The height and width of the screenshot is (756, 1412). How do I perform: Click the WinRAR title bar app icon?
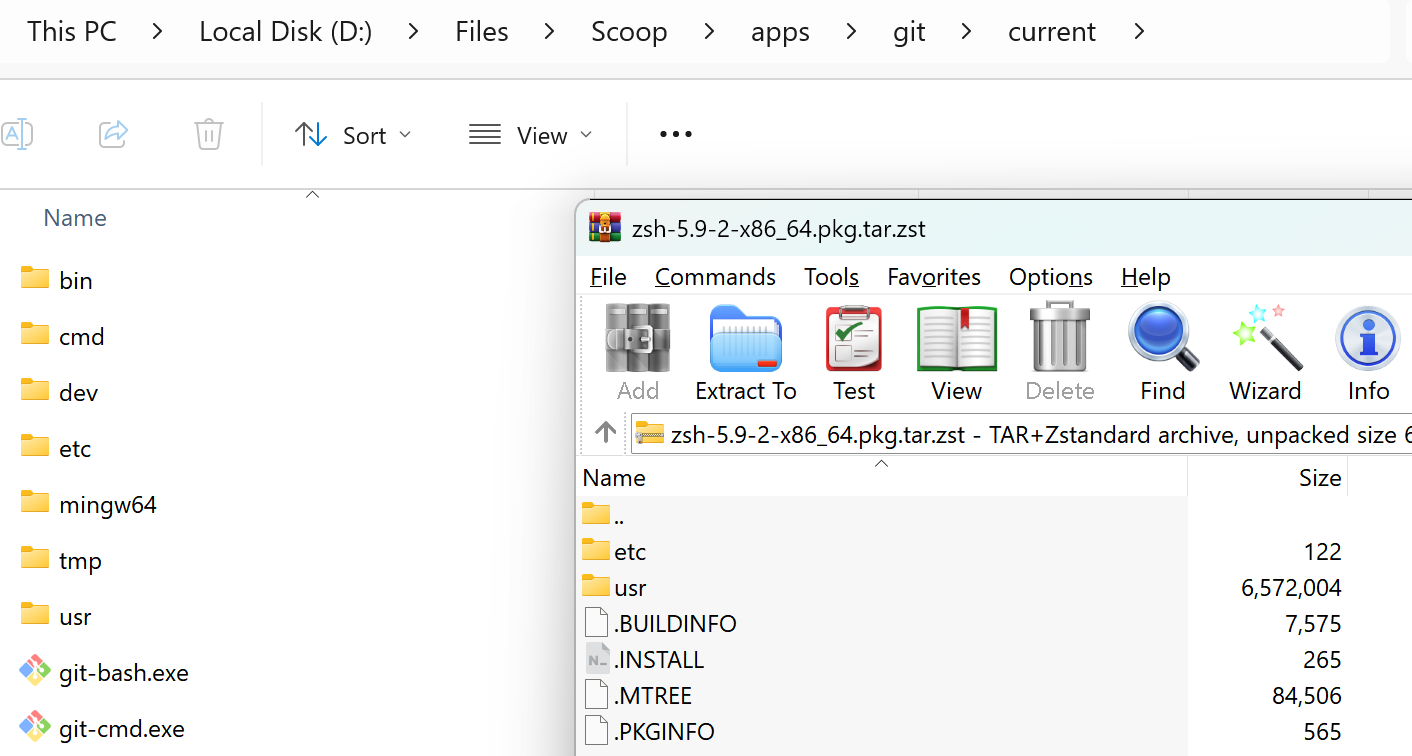point(605,228)
